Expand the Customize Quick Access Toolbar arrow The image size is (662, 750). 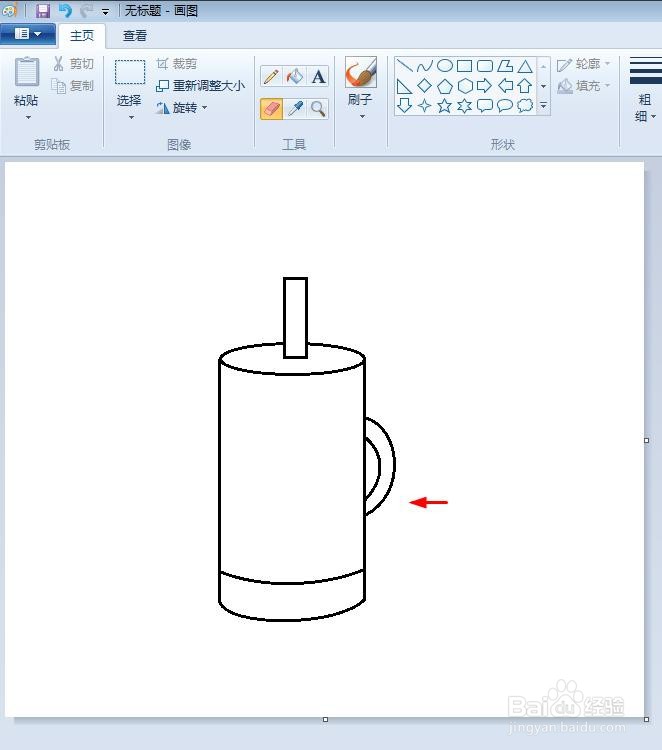click(105, 11)
